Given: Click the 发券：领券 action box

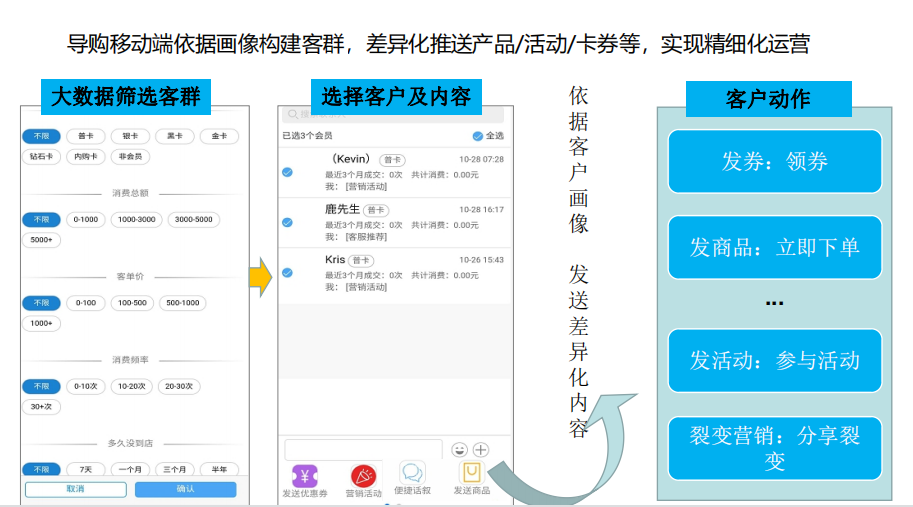Looking at the screenshot, I should coord(774,161).
